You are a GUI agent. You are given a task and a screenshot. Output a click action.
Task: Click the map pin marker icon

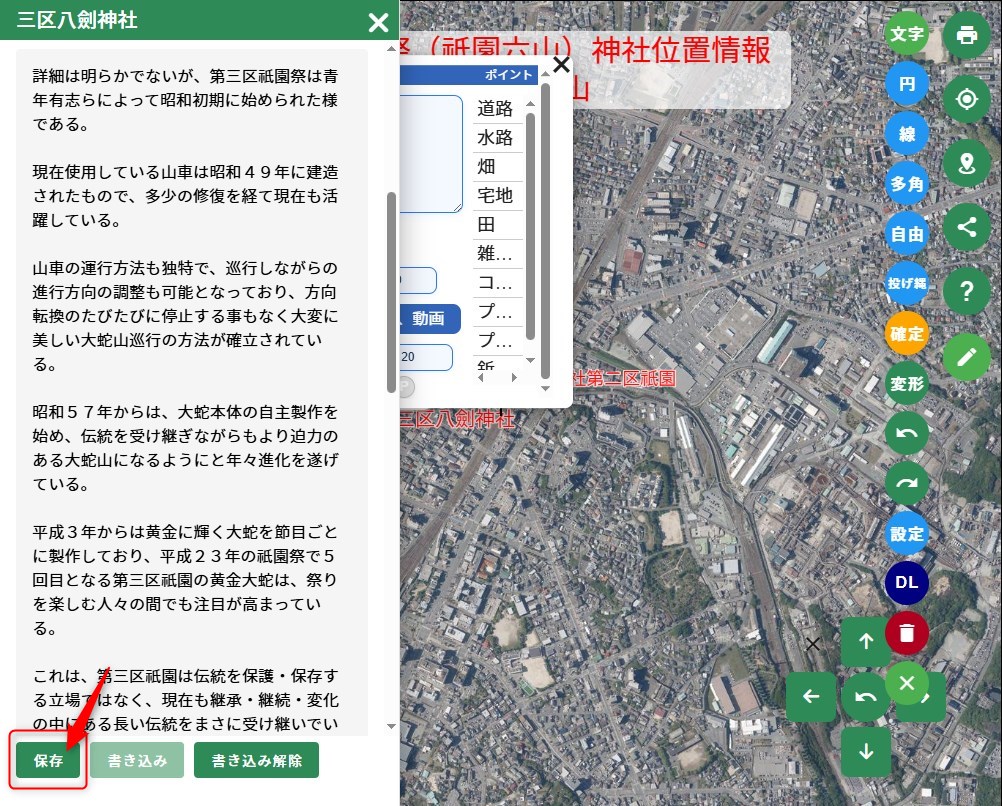point(966,163)
